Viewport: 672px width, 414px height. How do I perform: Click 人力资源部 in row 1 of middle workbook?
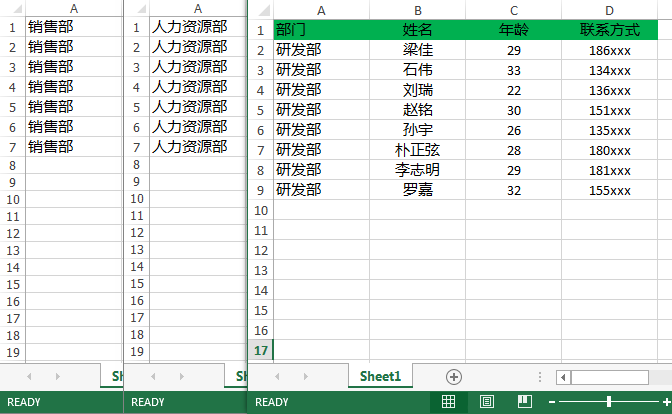[x=198, y=27]
